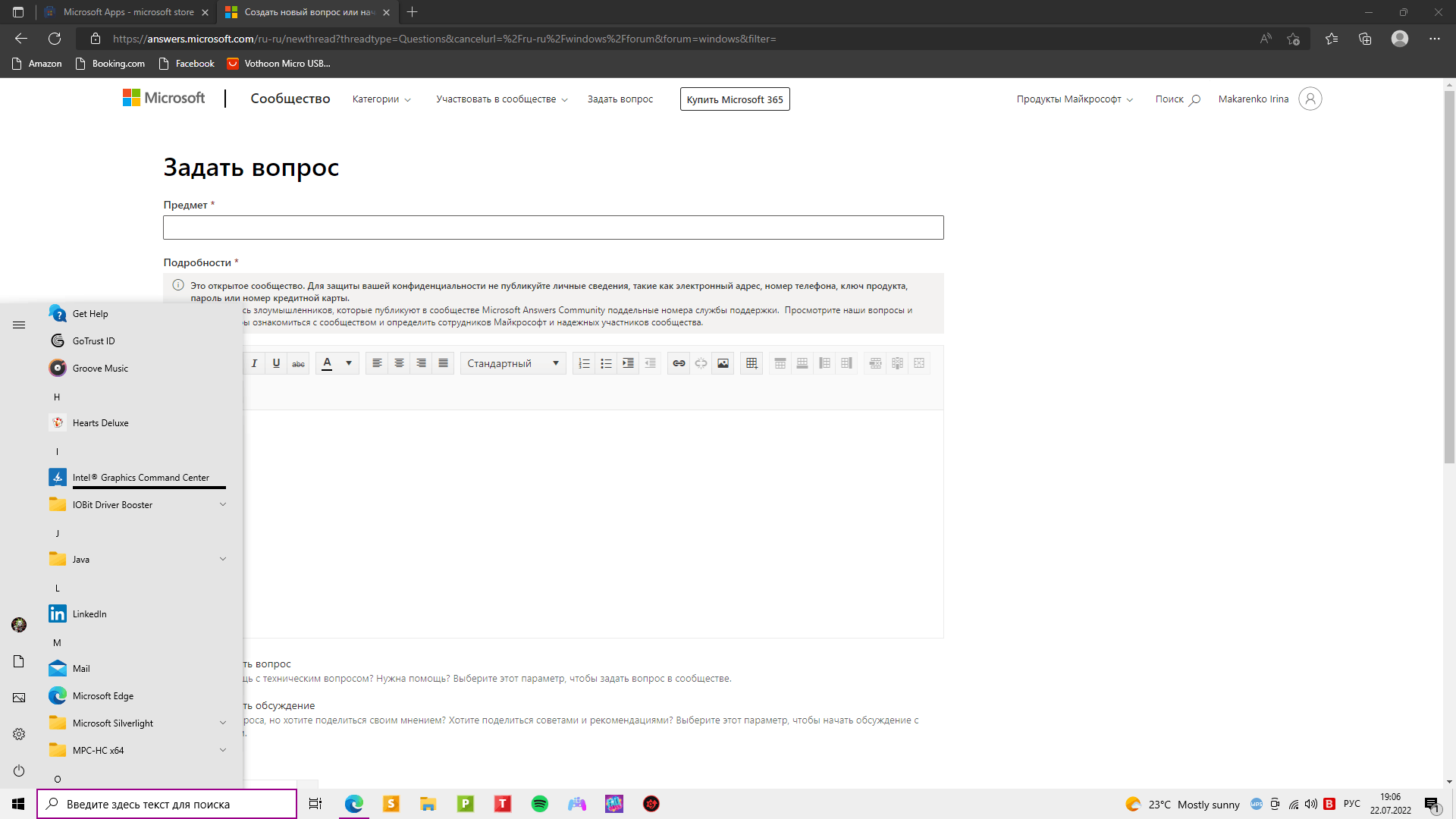
Task: Open a new browser tab
Action: [x=412, y=12]
